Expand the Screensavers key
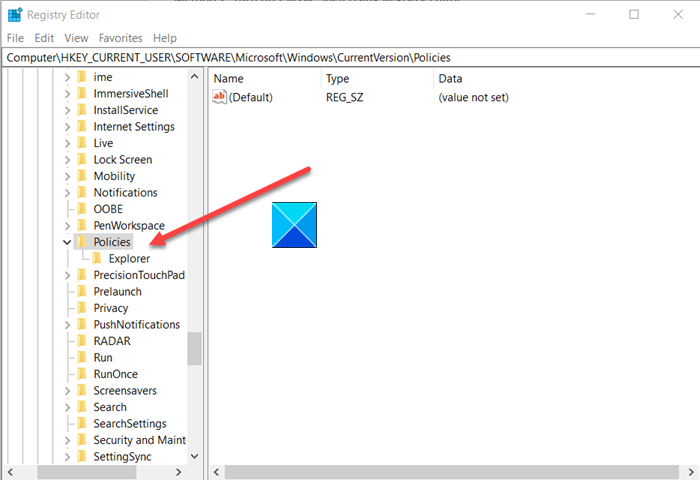Viewport: 700px width, 480px height. coord(67,391)
